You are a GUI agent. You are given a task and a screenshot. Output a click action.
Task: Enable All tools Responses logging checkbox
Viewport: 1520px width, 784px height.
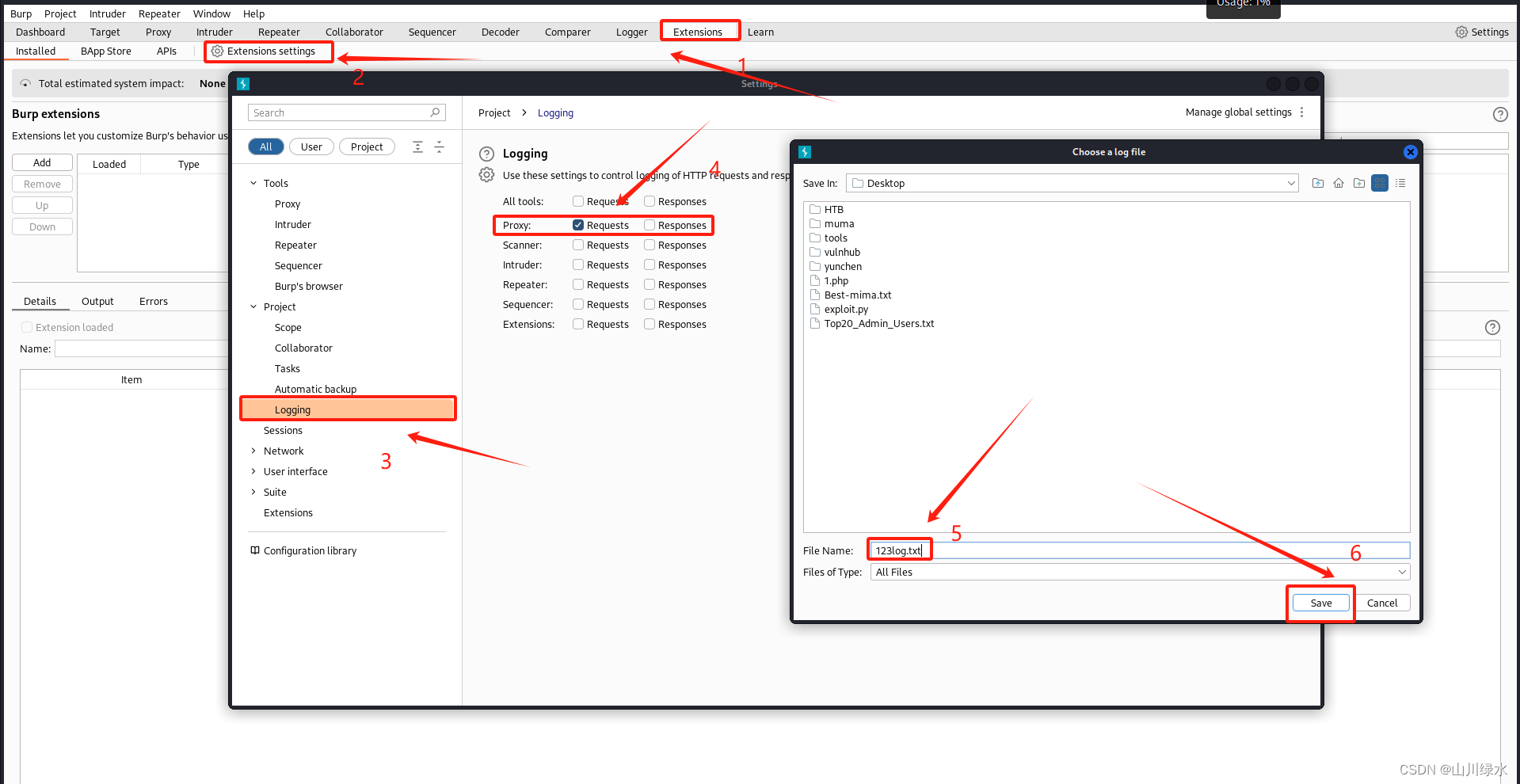pos(650,201)
